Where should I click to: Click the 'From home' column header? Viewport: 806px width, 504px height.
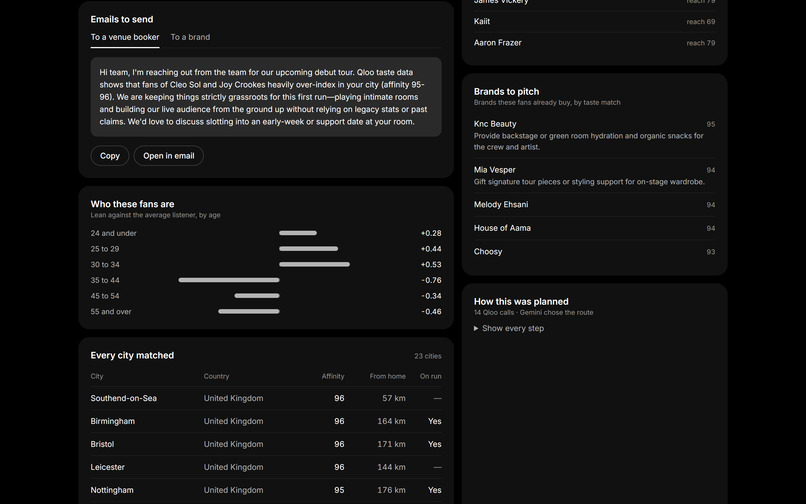point(388,376)
